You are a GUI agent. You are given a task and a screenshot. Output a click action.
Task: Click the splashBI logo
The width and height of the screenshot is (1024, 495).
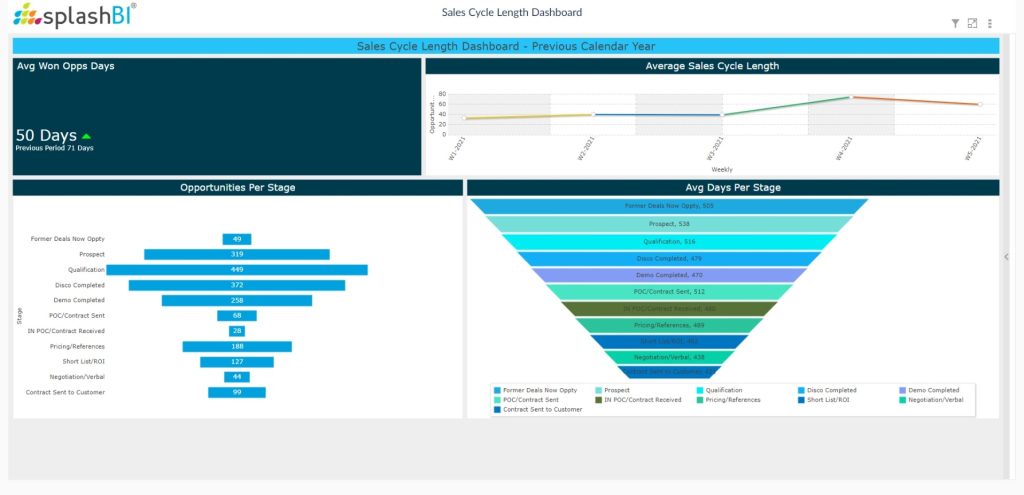tap(74, 15)
